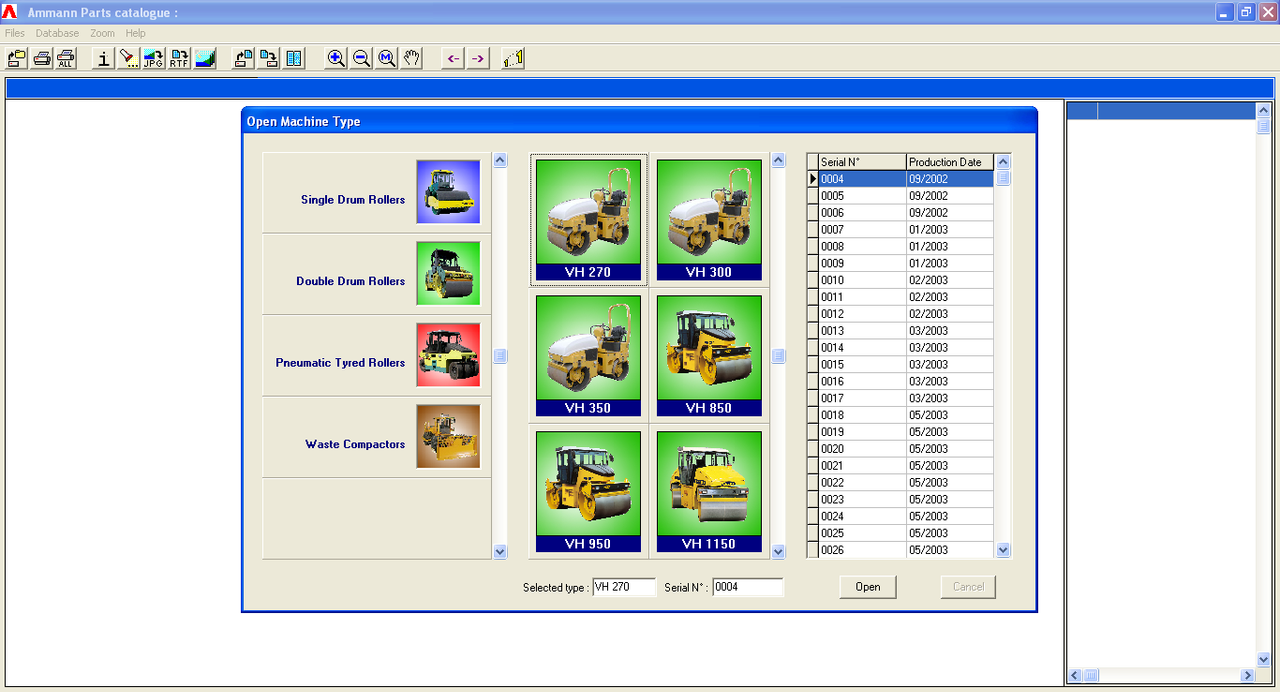Click the magnifier icon marked M

click(x=387, y=58)
